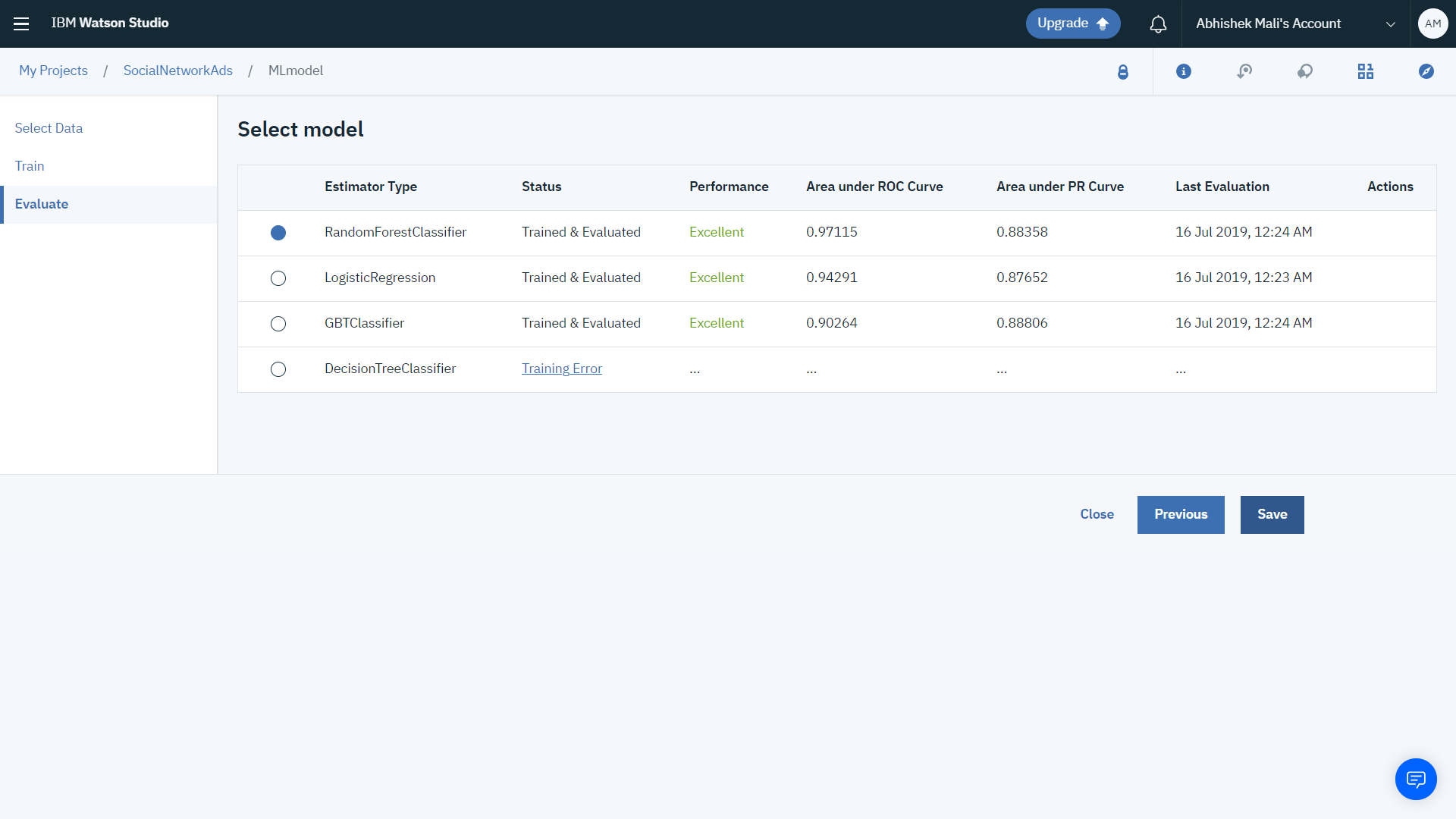Open the chat support bubble
The width and height of the screenshot is (1456, 819).
(1416, 779)
